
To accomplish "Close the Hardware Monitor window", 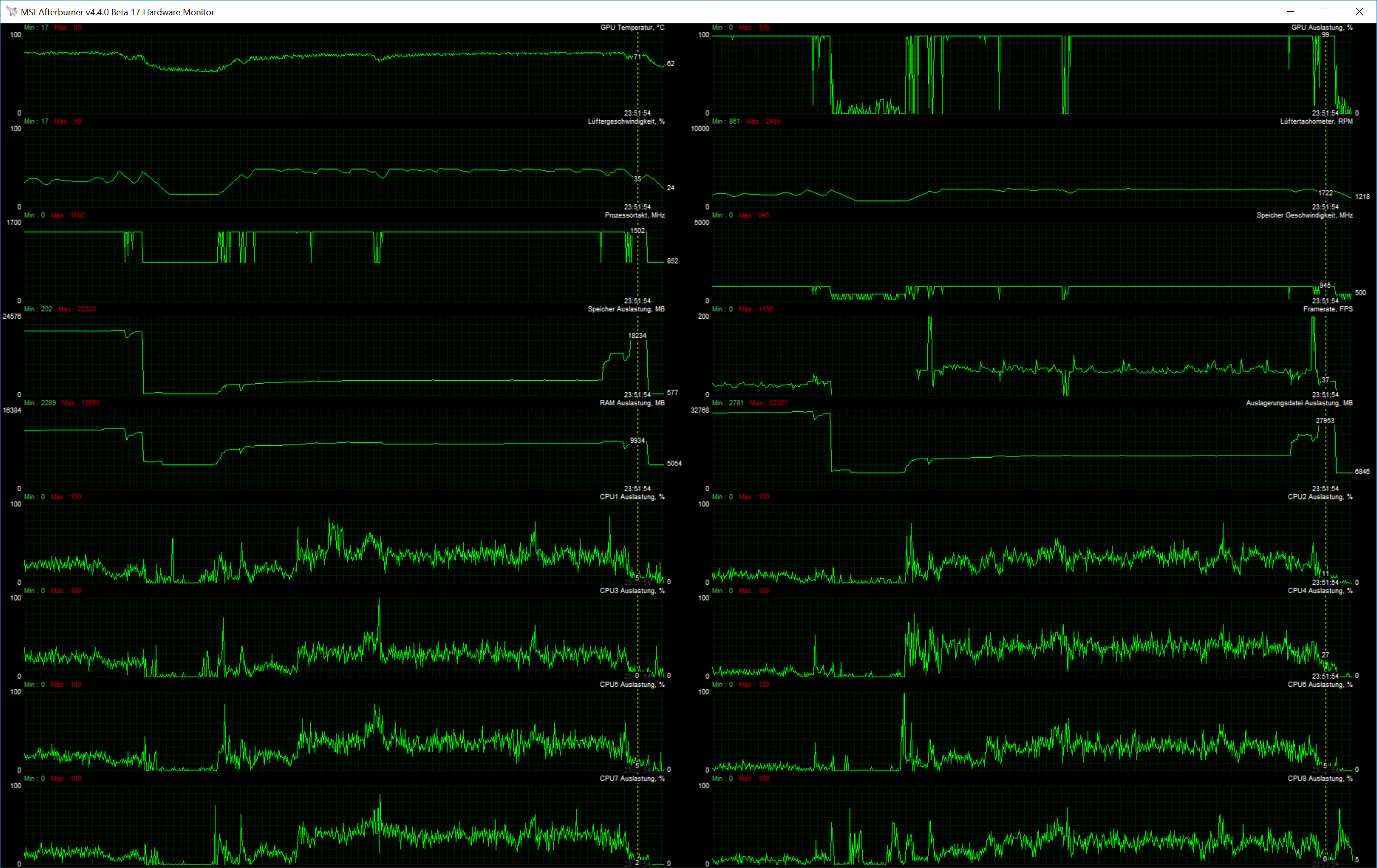I will click(1359, 11).
